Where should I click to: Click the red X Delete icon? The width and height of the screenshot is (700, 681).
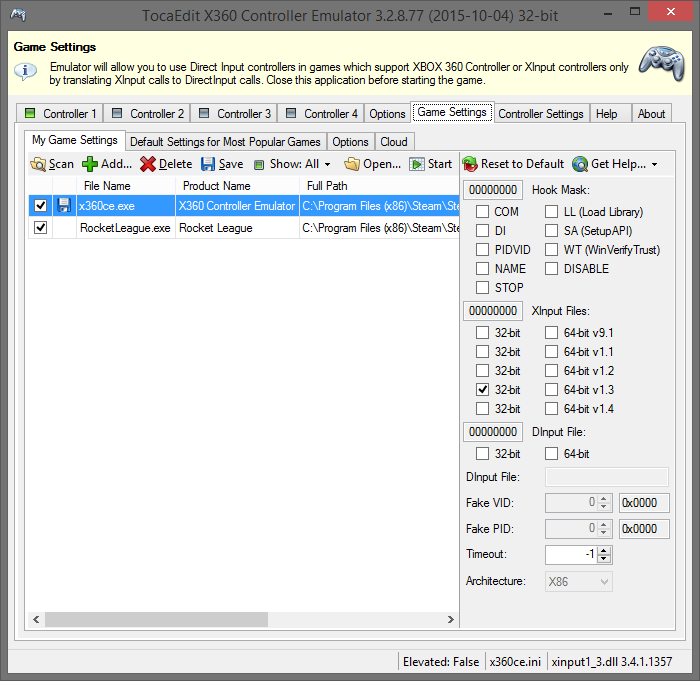point(147,164)
